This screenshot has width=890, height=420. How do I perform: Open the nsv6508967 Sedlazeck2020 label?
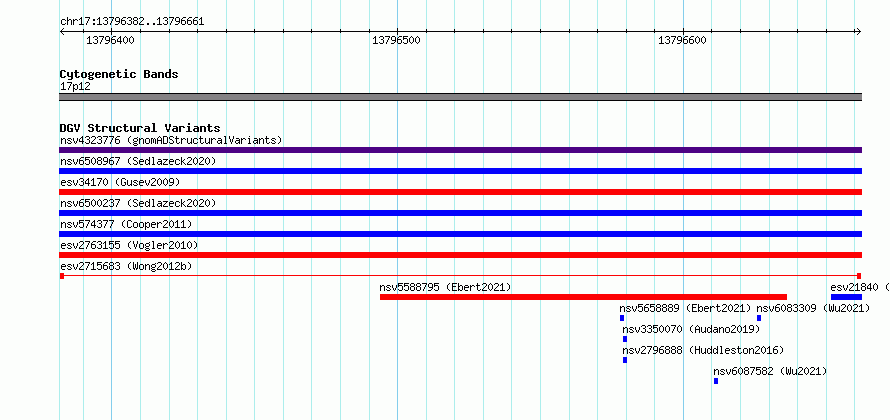click(138, 161)
